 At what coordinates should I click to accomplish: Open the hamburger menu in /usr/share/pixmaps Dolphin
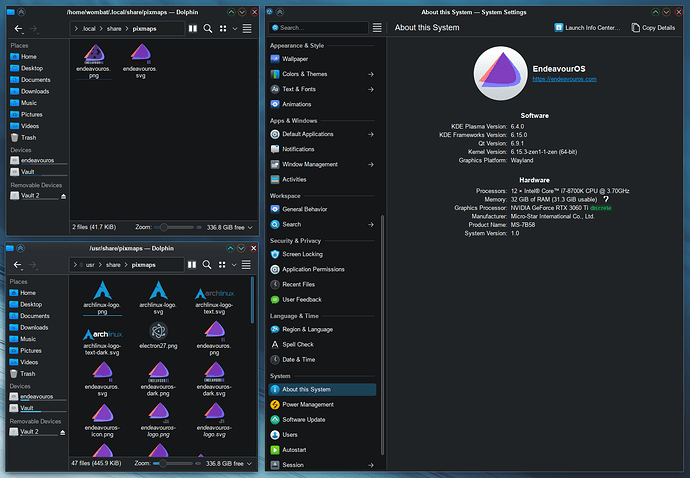coord(247,266)
